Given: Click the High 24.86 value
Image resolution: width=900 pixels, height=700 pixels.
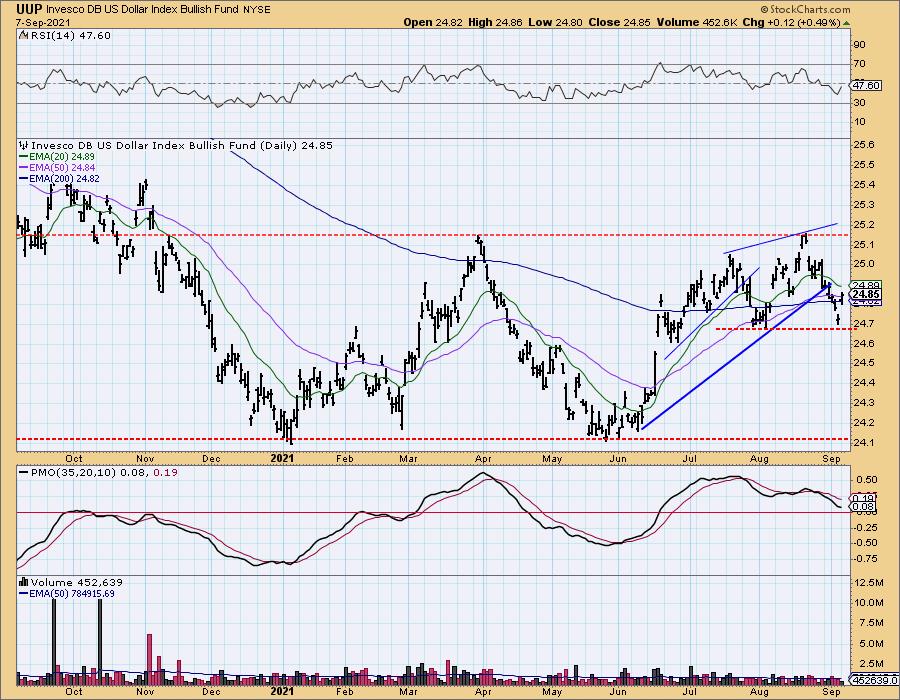Looking at the screenshot, I should click(x=495, y=22).
